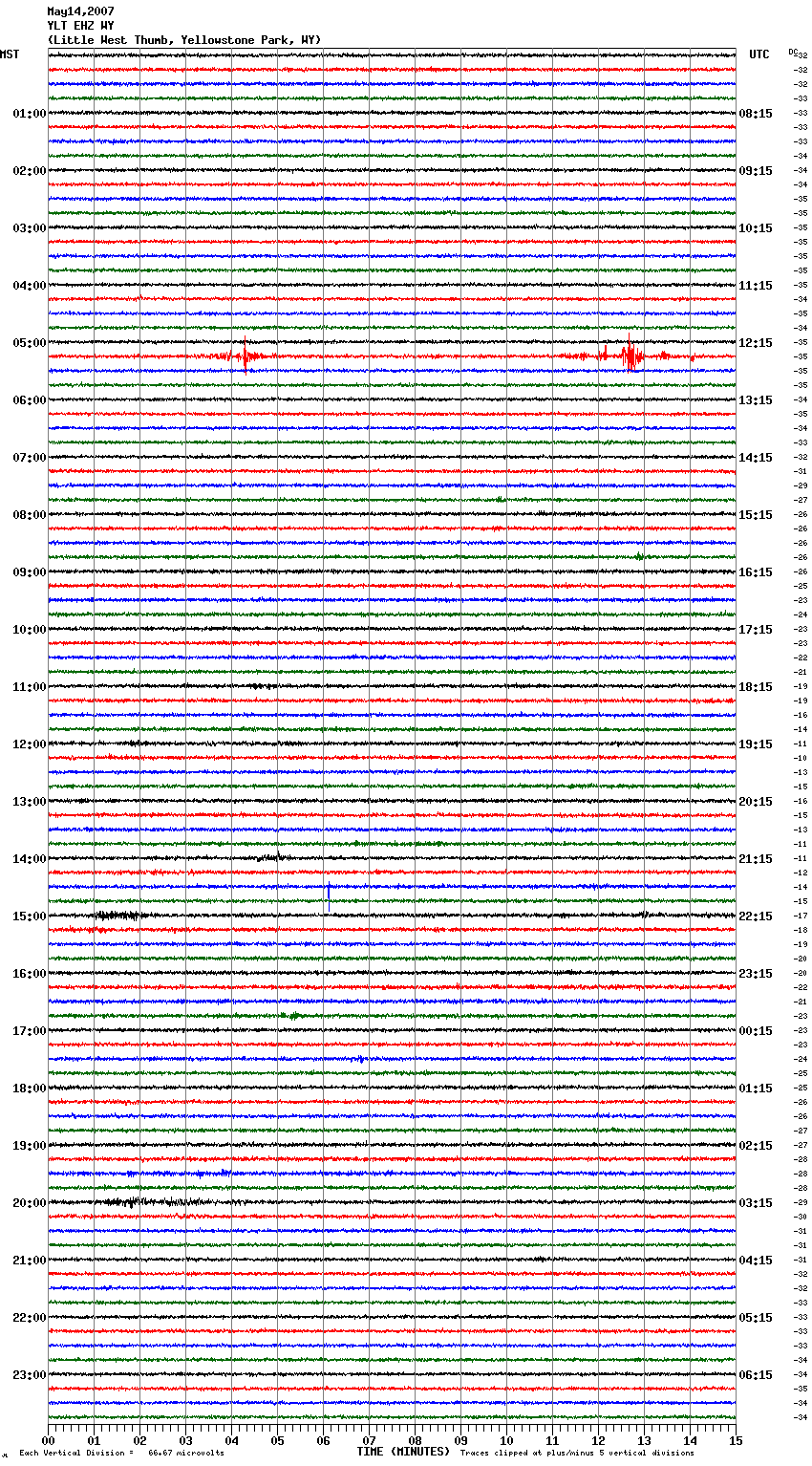This screenshot has width=812, height=1466.
Task: Select the 18:15 UTC time label
Action: click(756, 687)
